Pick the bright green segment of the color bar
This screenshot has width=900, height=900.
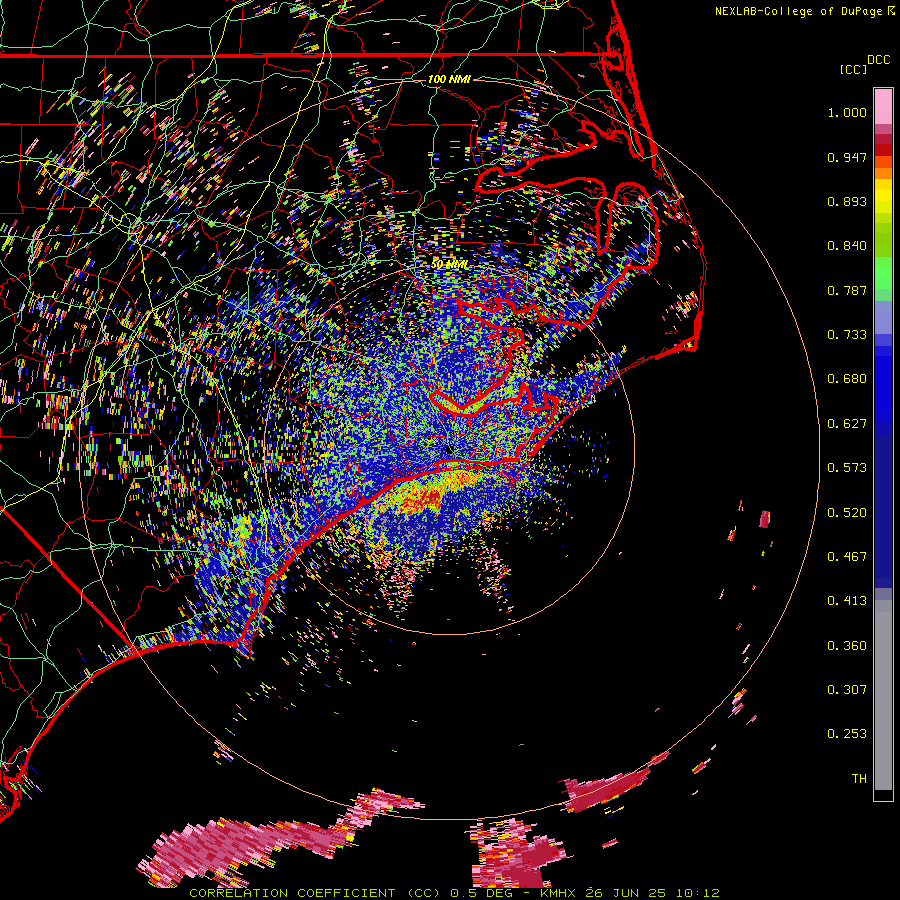(883, 273)
